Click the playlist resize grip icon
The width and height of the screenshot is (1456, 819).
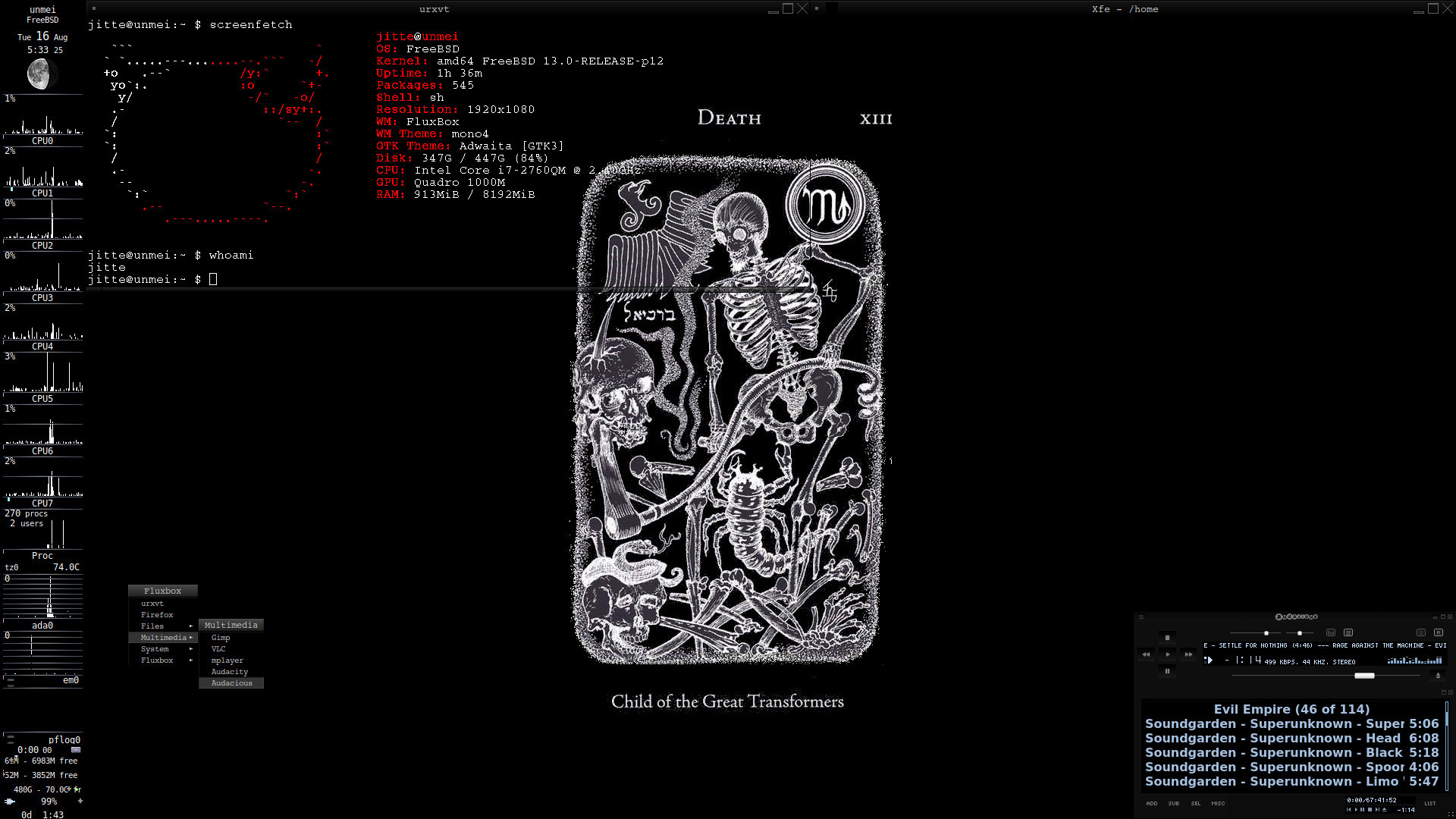click(x=1451, y=814)
